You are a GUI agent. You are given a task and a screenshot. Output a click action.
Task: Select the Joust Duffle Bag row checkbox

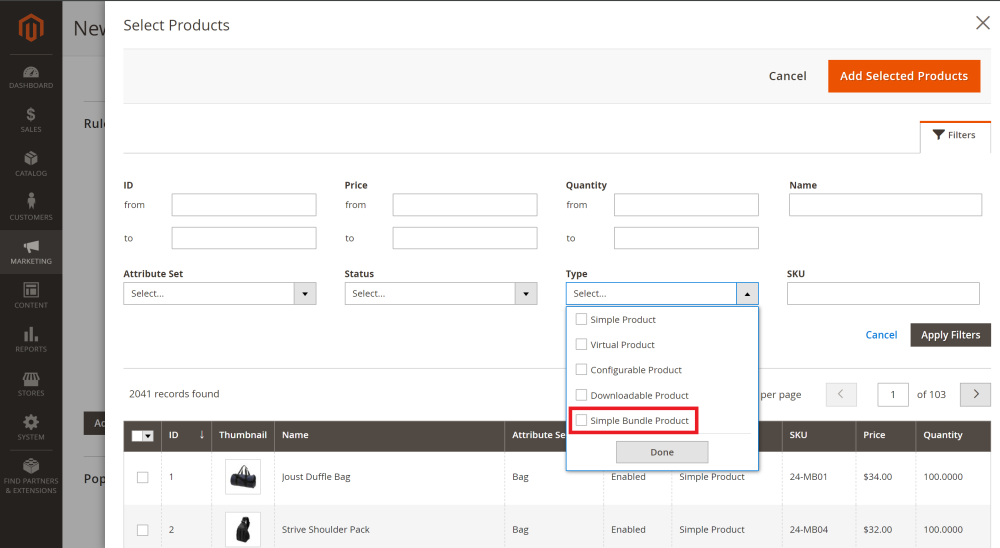(x=142, y=477)
